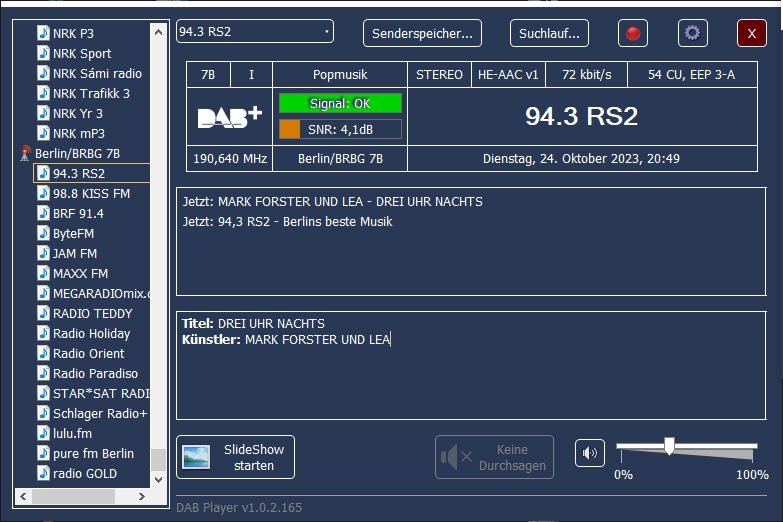Open the 94.3 RS2 station dropdown
This screenshot has width=783, height=522.
pos(255,31)
